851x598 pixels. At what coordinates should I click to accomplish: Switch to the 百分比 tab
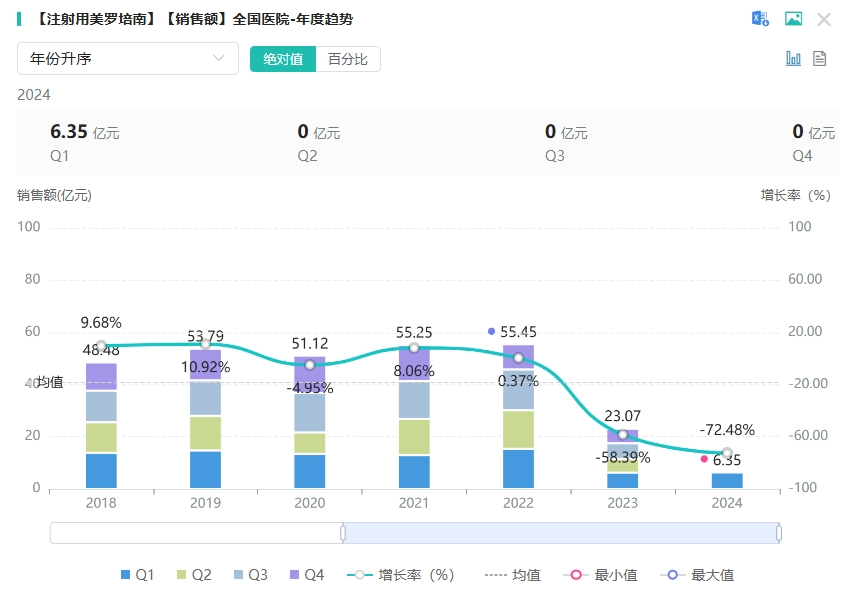click(348, 59)
